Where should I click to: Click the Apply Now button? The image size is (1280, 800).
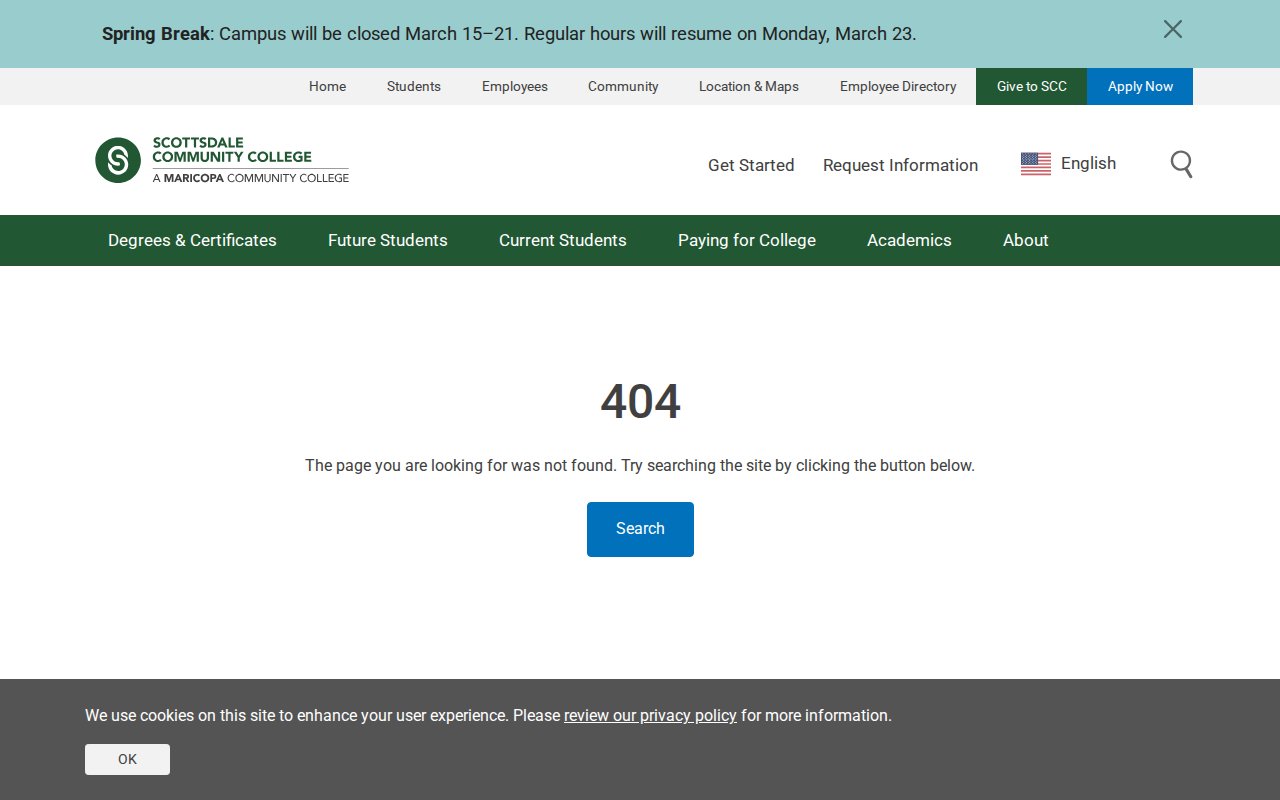pyautogui.click(x=1139, y=87)
